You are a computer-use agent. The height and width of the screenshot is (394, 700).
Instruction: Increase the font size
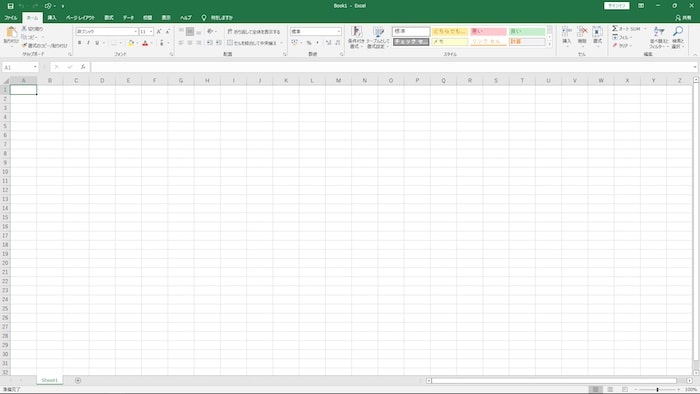click(x=159, y=32)
